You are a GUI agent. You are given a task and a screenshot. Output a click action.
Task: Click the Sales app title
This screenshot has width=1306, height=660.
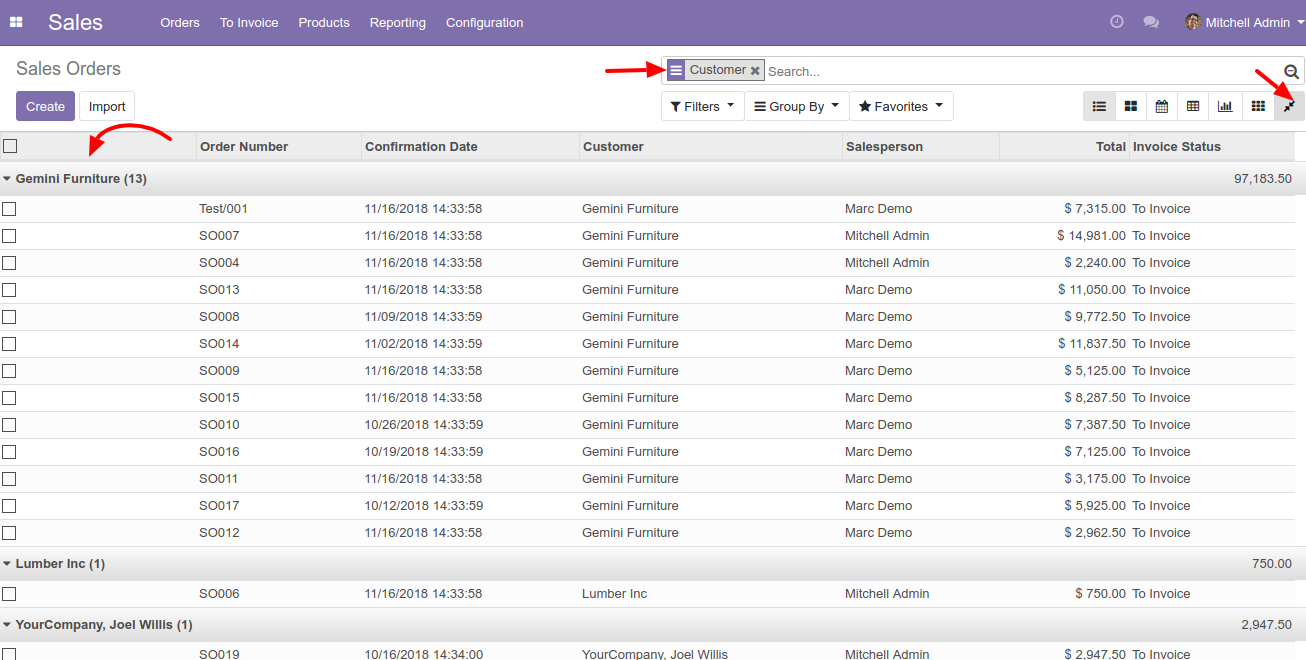[x=75, y=22]
